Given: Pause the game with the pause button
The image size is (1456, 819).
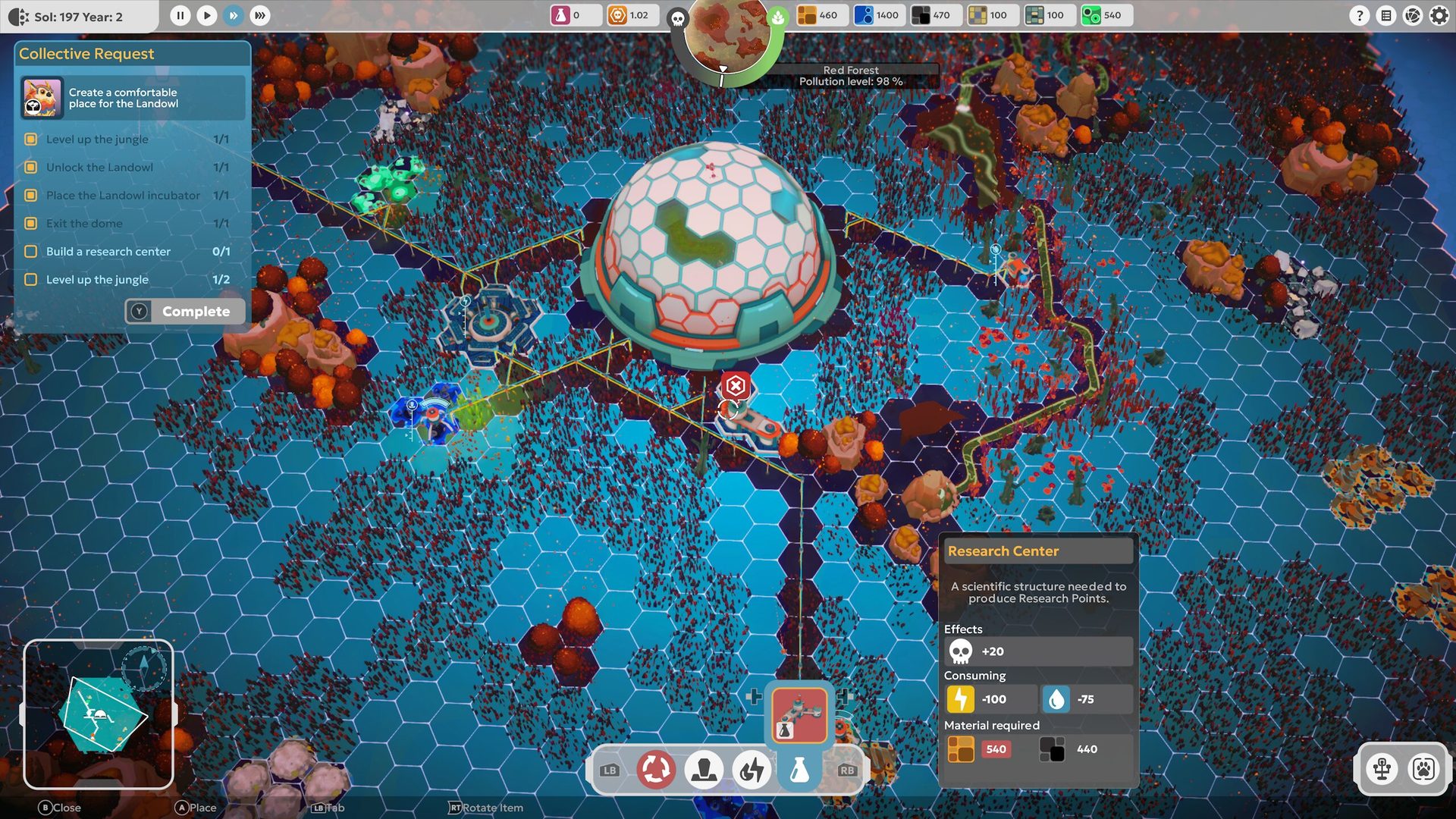Looking at the screenshot, I should tap(180, 15).
